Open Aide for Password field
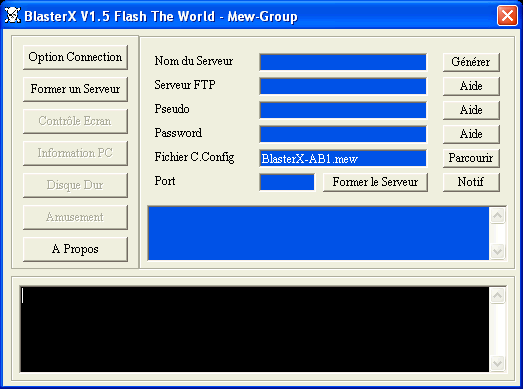This screenshot has width=523, height=389. click(471, 134)
